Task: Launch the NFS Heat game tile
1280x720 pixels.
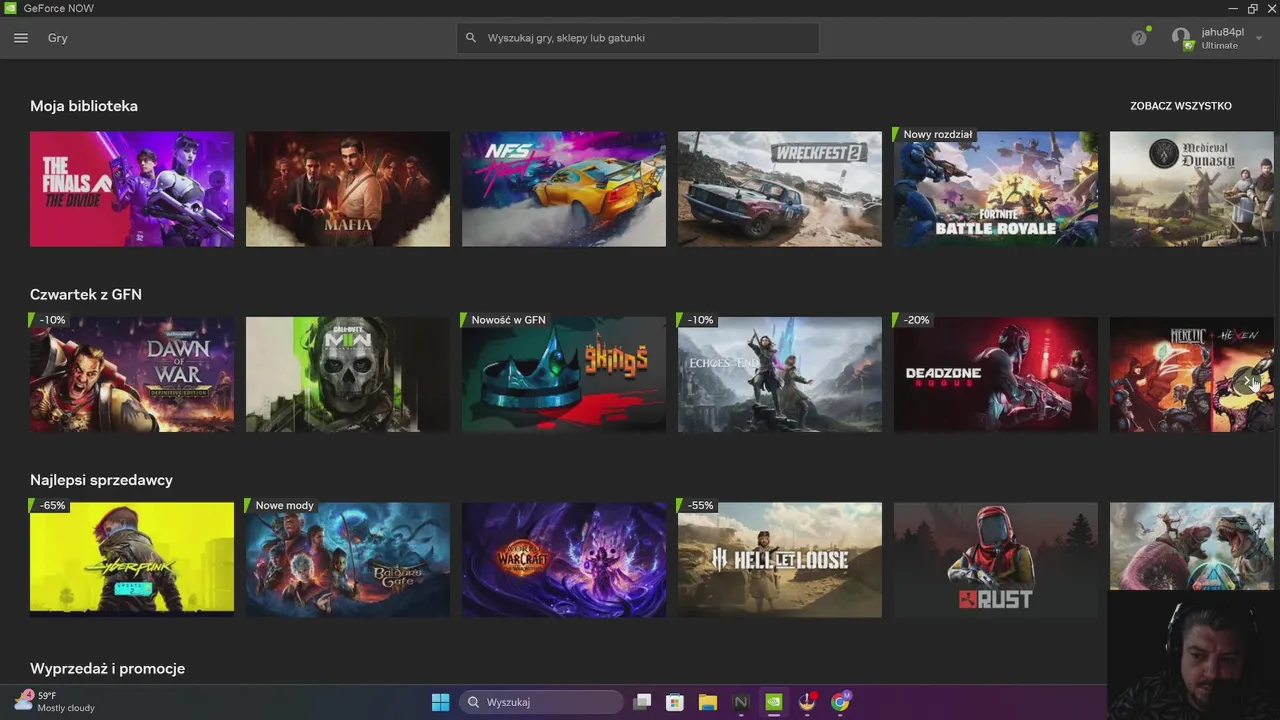Action: point(564,189)
